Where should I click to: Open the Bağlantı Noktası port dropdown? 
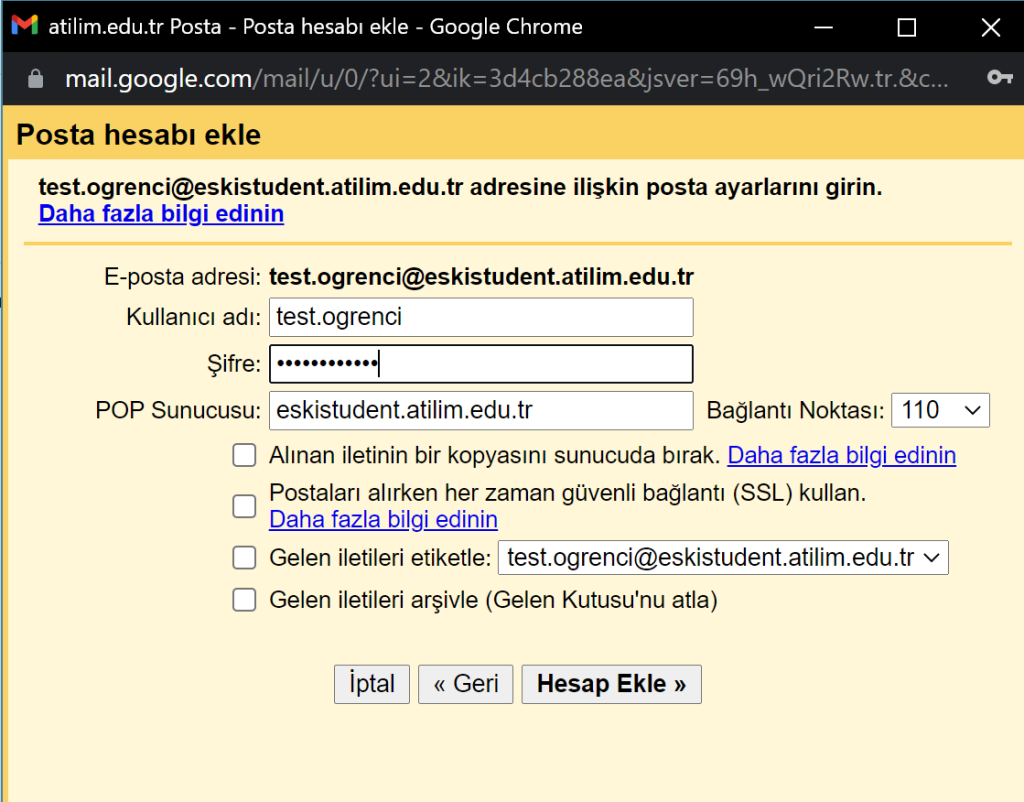[x=940, y=409]
